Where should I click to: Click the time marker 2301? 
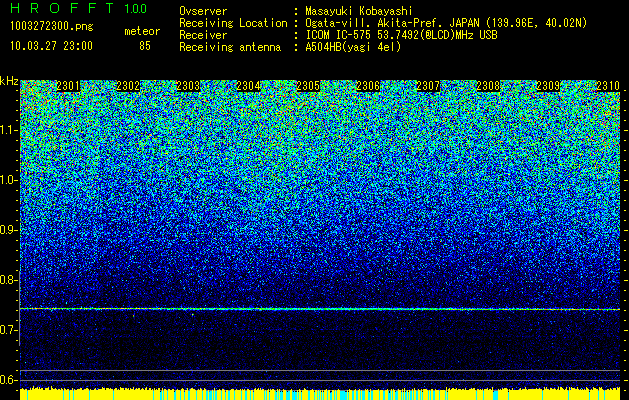click(68, 86)
